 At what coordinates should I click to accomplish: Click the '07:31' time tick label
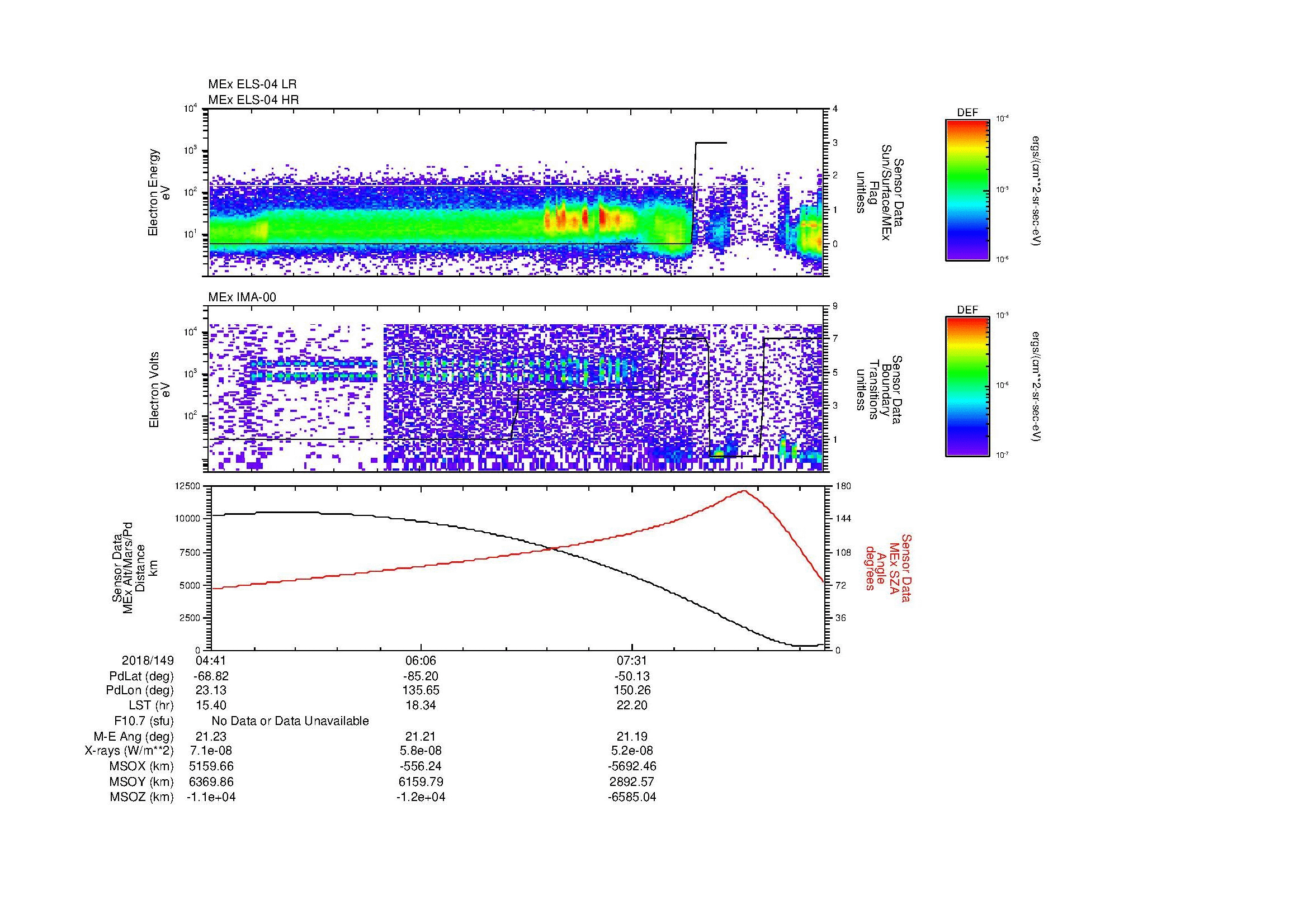click(x=632, y=660)
